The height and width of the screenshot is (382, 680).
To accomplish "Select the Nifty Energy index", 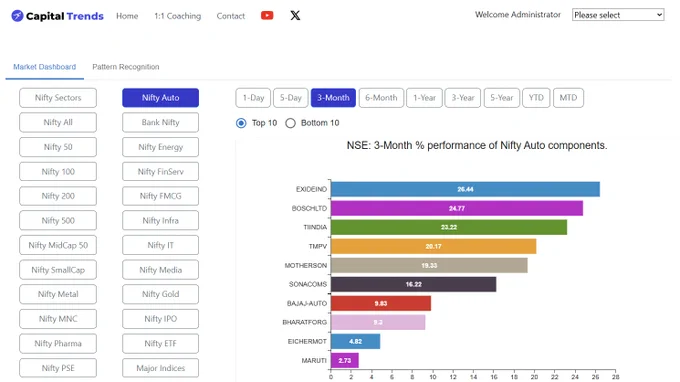I will coord(160,147).
